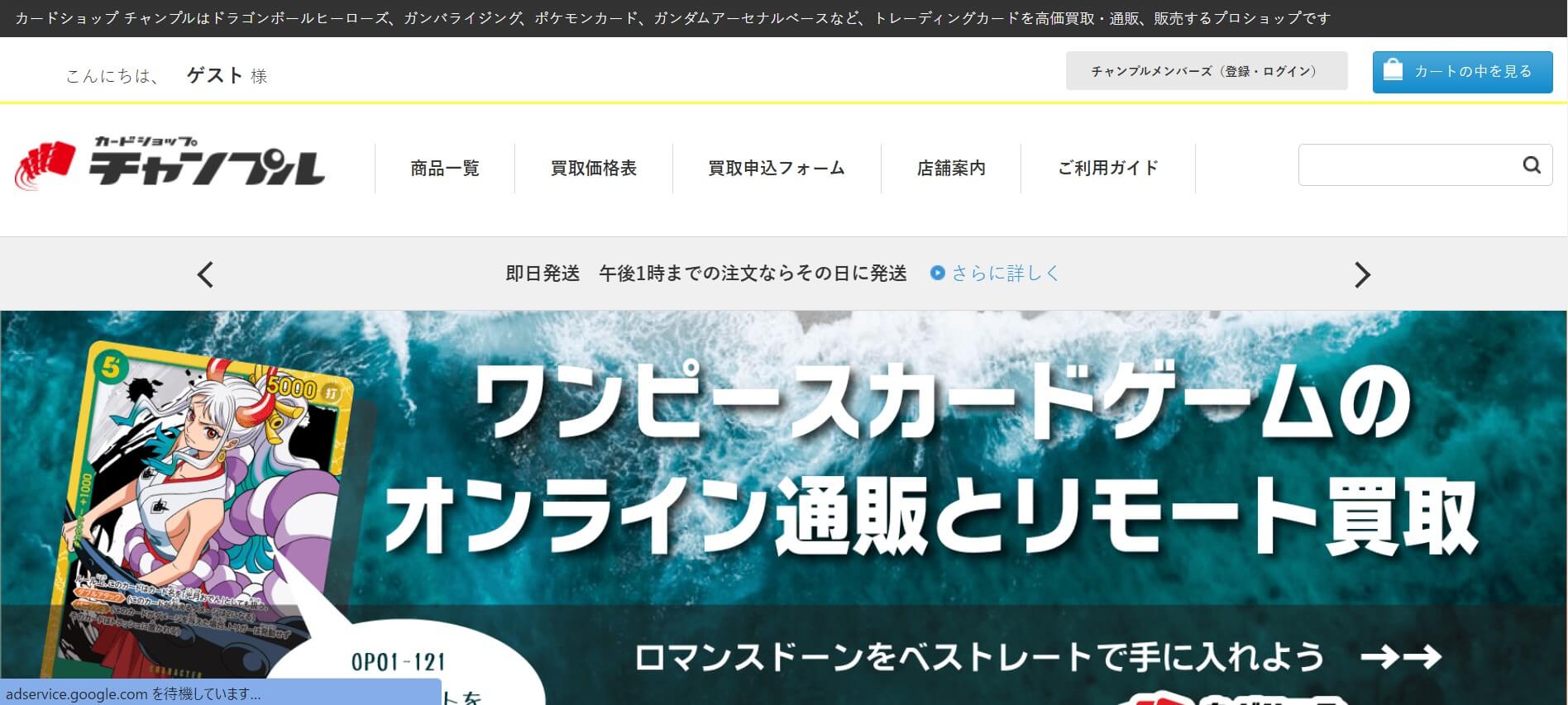Click the ロマンスドーンをベストレートで banner text

(x=980, y=657)
